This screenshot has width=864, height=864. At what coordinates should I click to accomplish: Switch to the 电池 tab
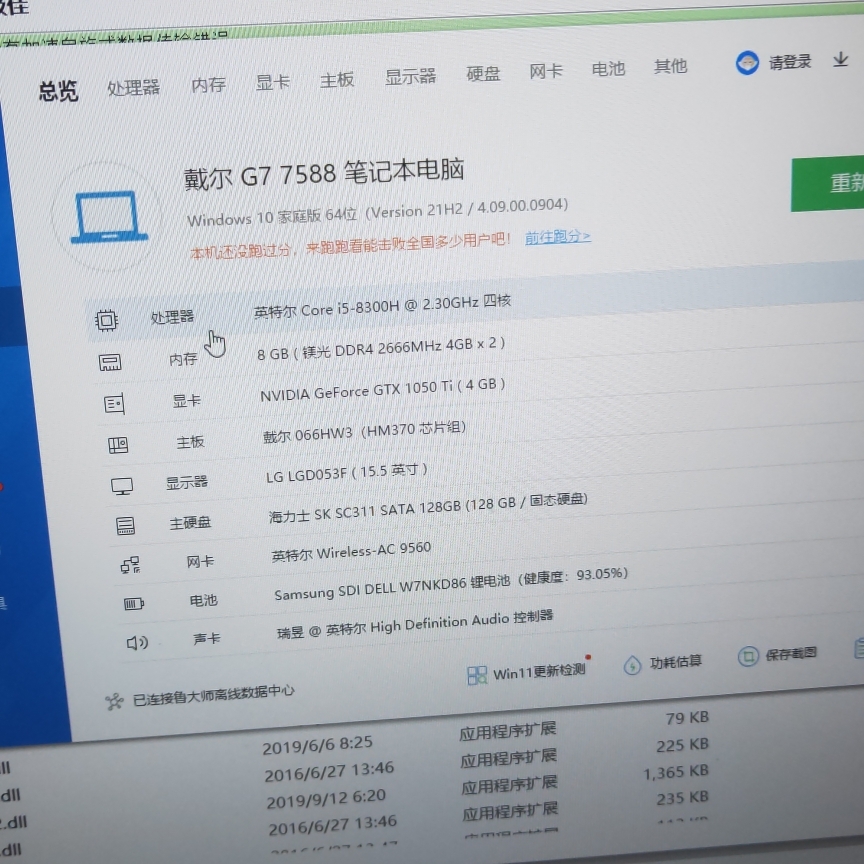pos(608,68)
